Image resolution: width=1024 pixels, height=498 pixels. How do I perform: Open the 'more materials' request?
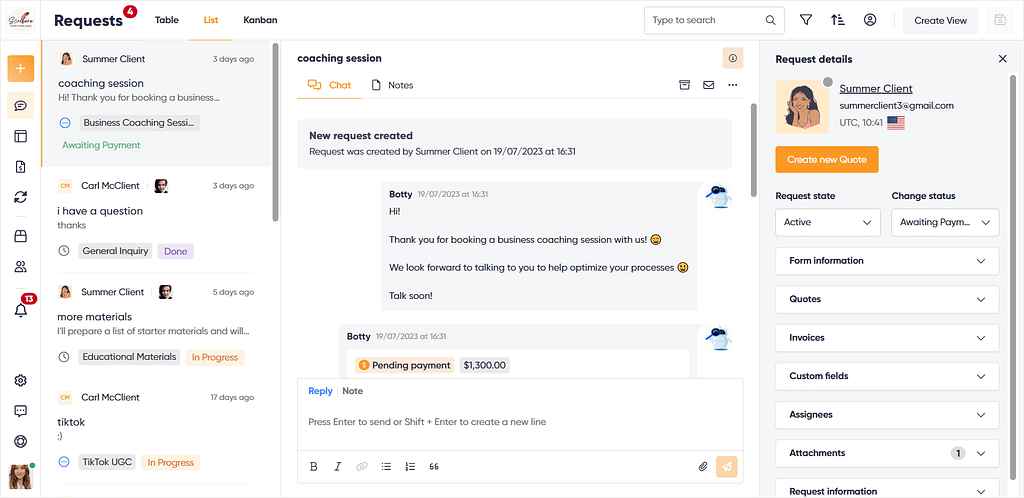155,324
